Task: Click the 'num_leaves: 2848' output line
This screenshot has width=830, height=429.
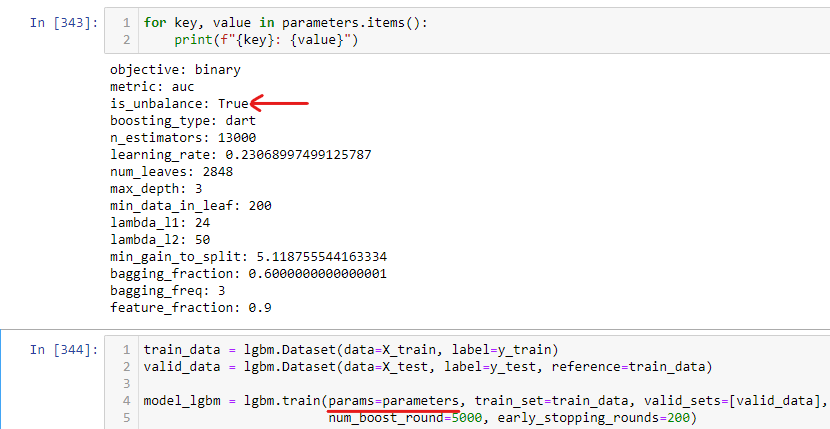Action: (x=172, y=172)
